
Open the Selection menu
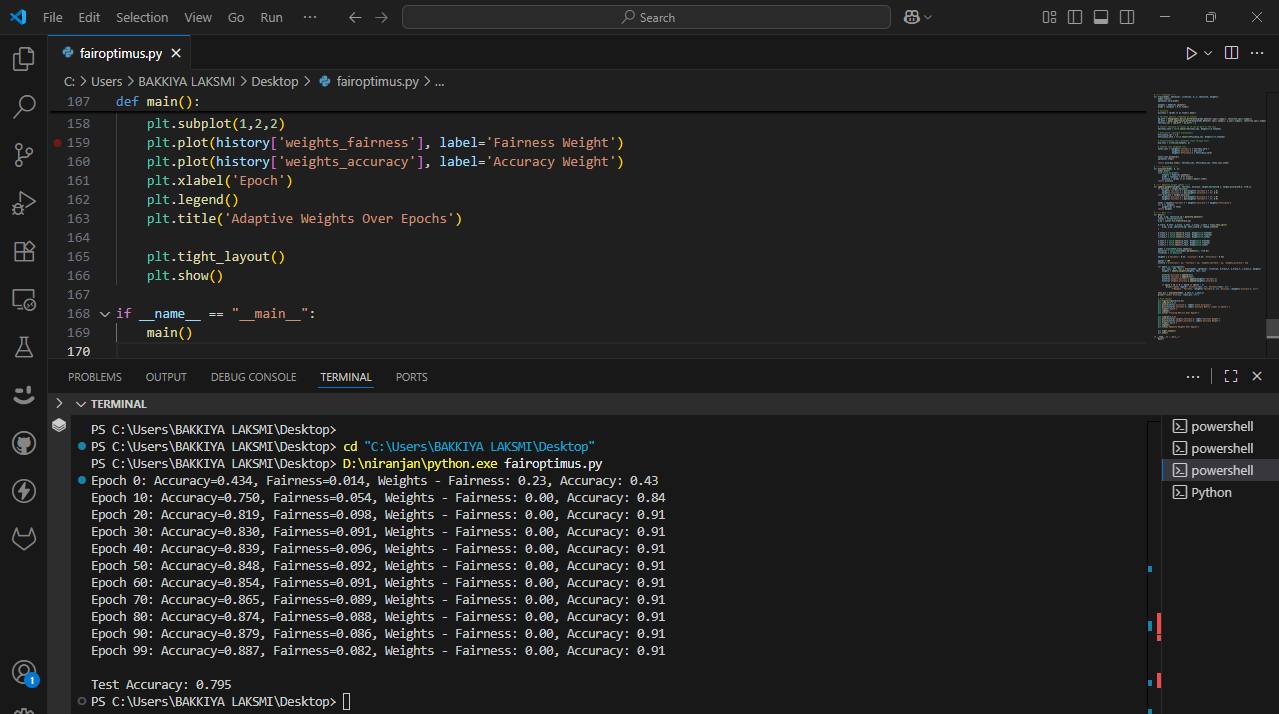click(142, 17)
